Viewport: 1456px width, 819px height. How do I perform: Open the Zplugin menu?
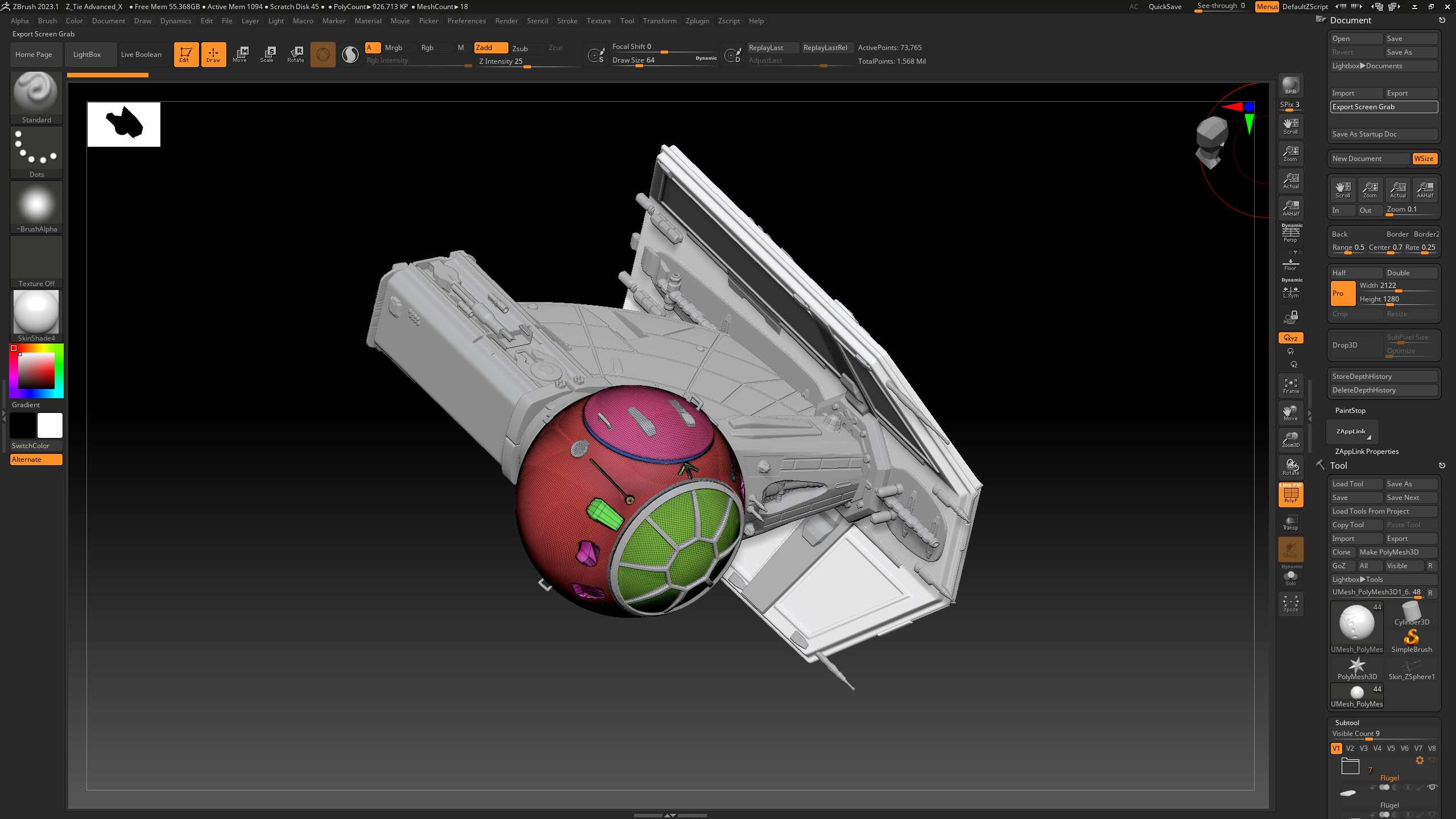tap(697, 21)
